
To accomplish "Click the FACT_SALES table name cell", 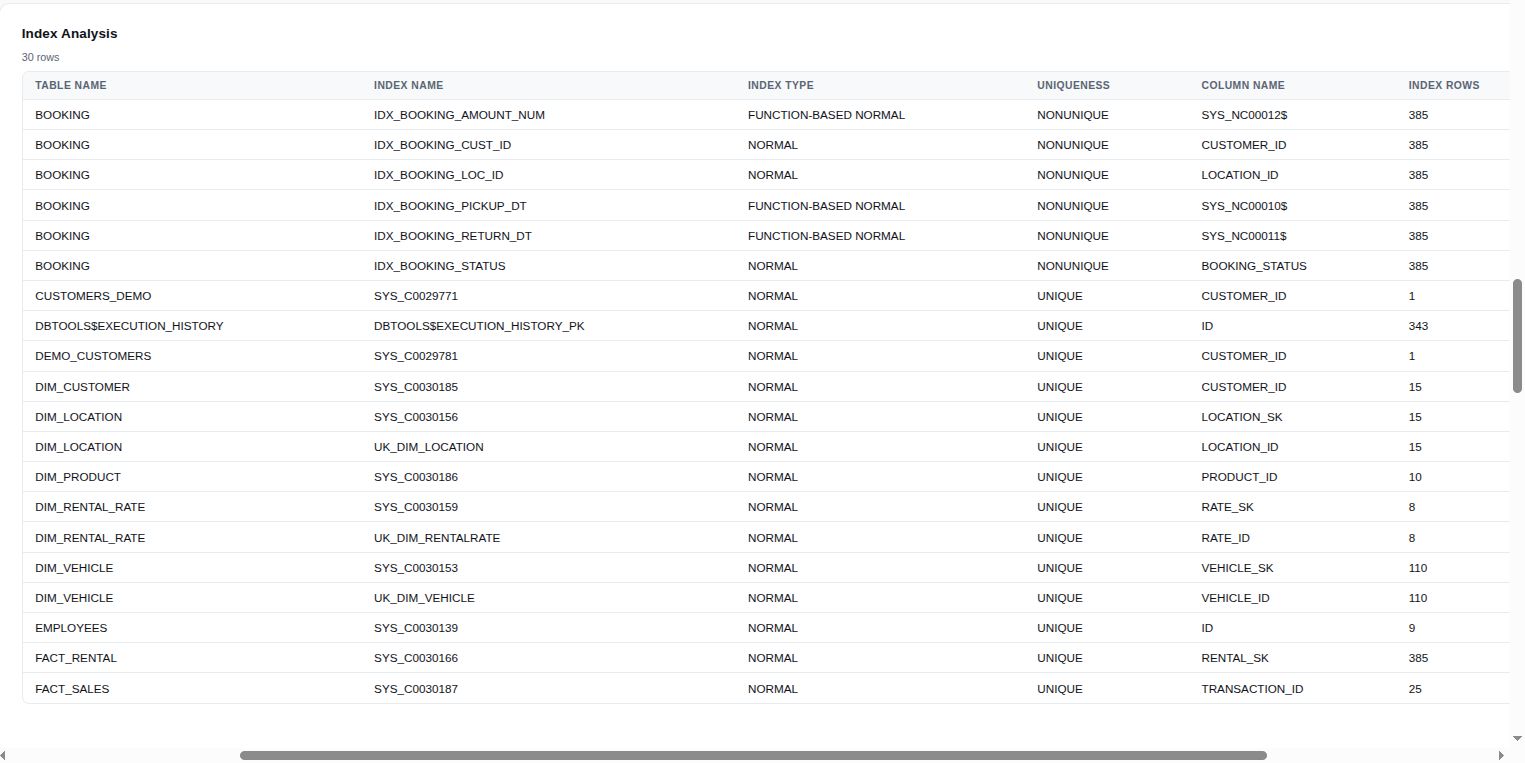I will coord(72,689).
